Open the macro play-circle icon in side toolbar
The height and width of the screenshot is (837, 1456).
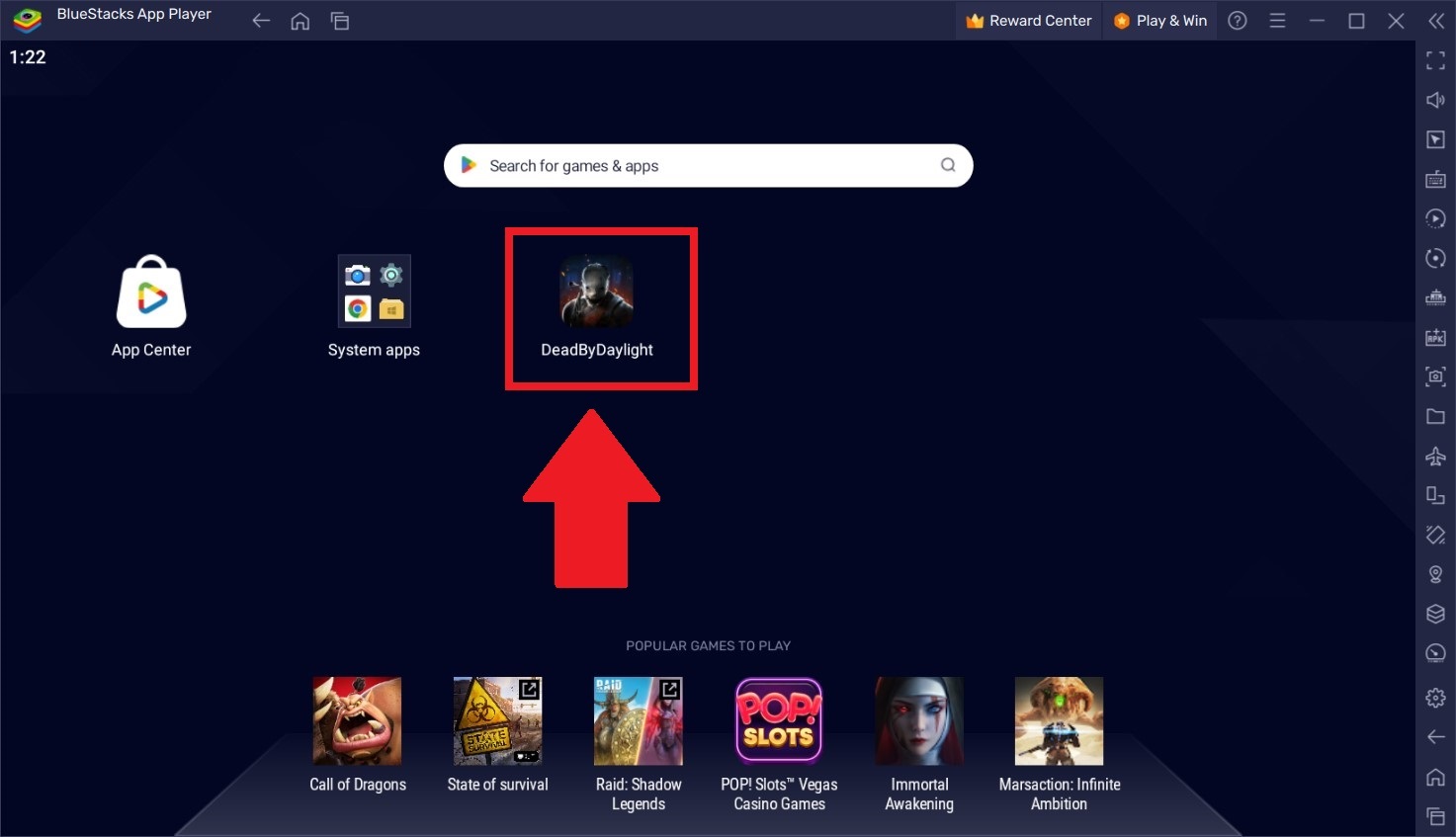point(1436,218)
